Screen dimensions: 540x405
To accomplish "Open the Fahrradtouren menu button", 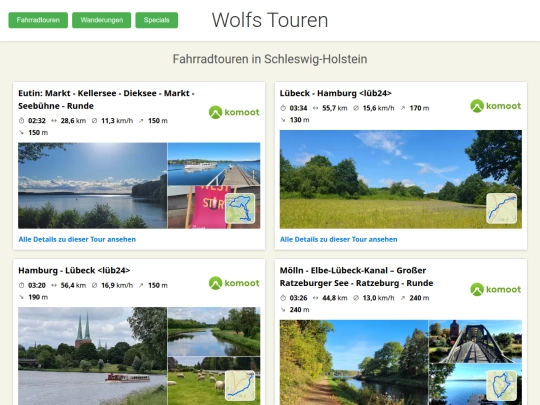I will click(38, 20).
